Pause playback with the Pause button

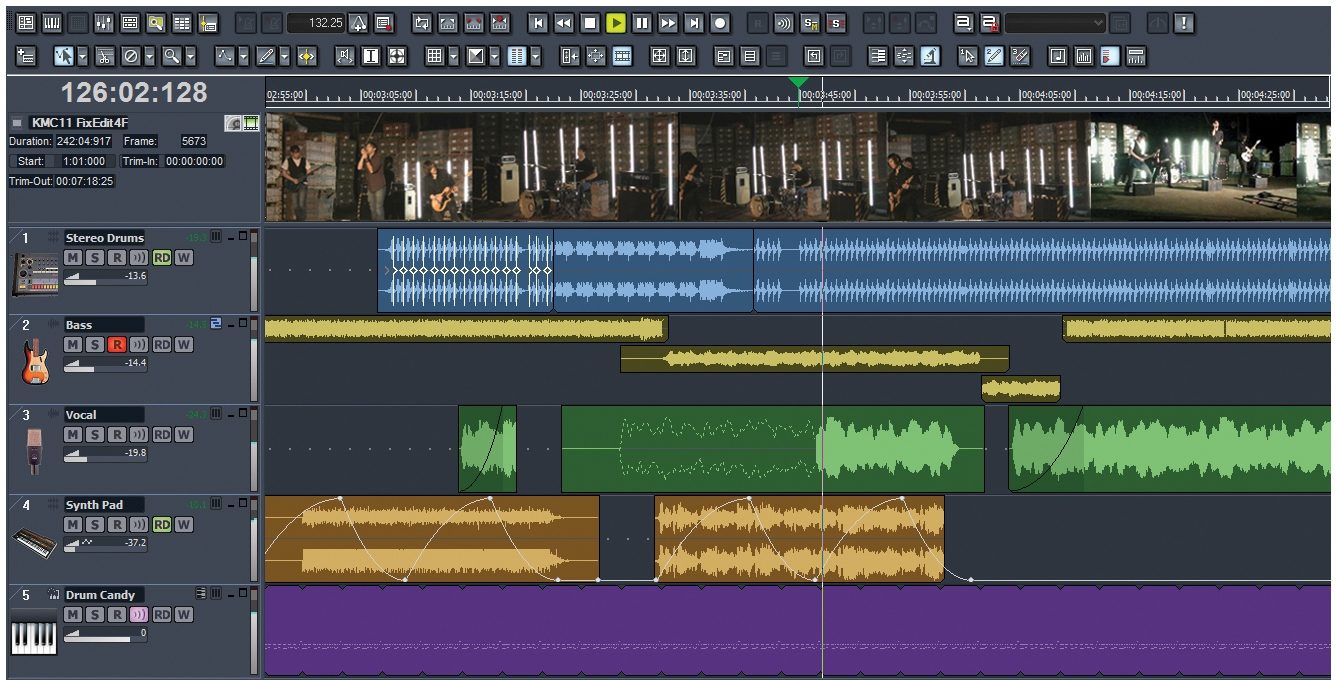pos(641,22)
